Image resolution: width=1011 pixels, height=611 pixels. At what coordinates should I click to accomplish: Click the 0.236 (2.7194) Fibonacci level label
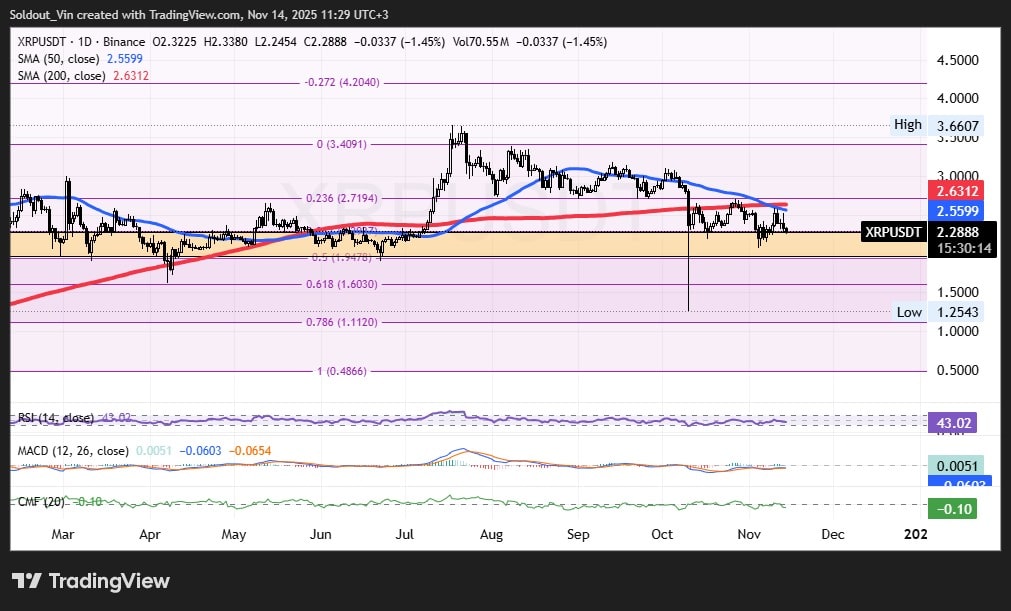tap(344, 198)
